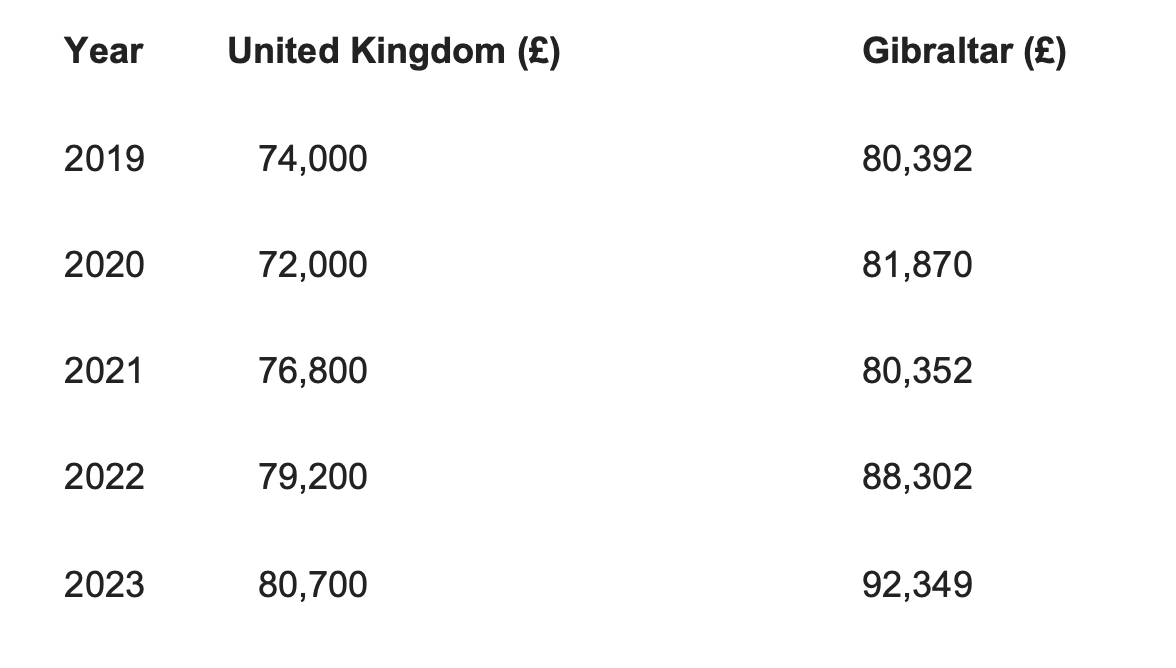Click the United Kingdom value 80,700
This screenshot has width=1176, height=668.
(313, 586)
